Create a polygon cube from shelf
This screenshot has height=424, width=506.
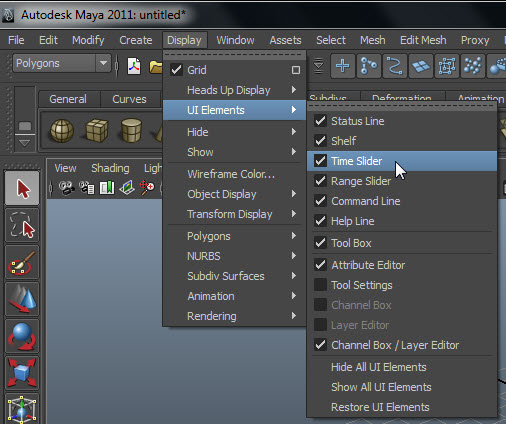[97, 130]
